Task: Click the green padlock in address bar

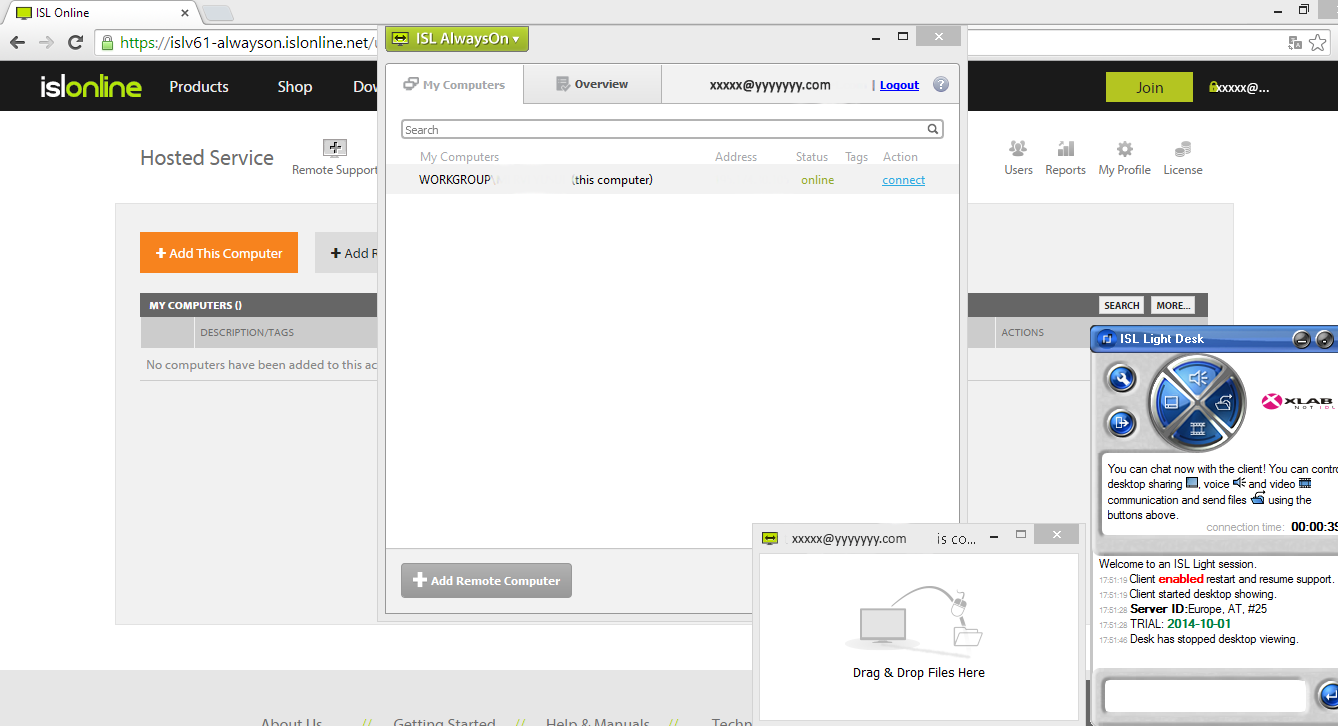Action: (107, 43)
